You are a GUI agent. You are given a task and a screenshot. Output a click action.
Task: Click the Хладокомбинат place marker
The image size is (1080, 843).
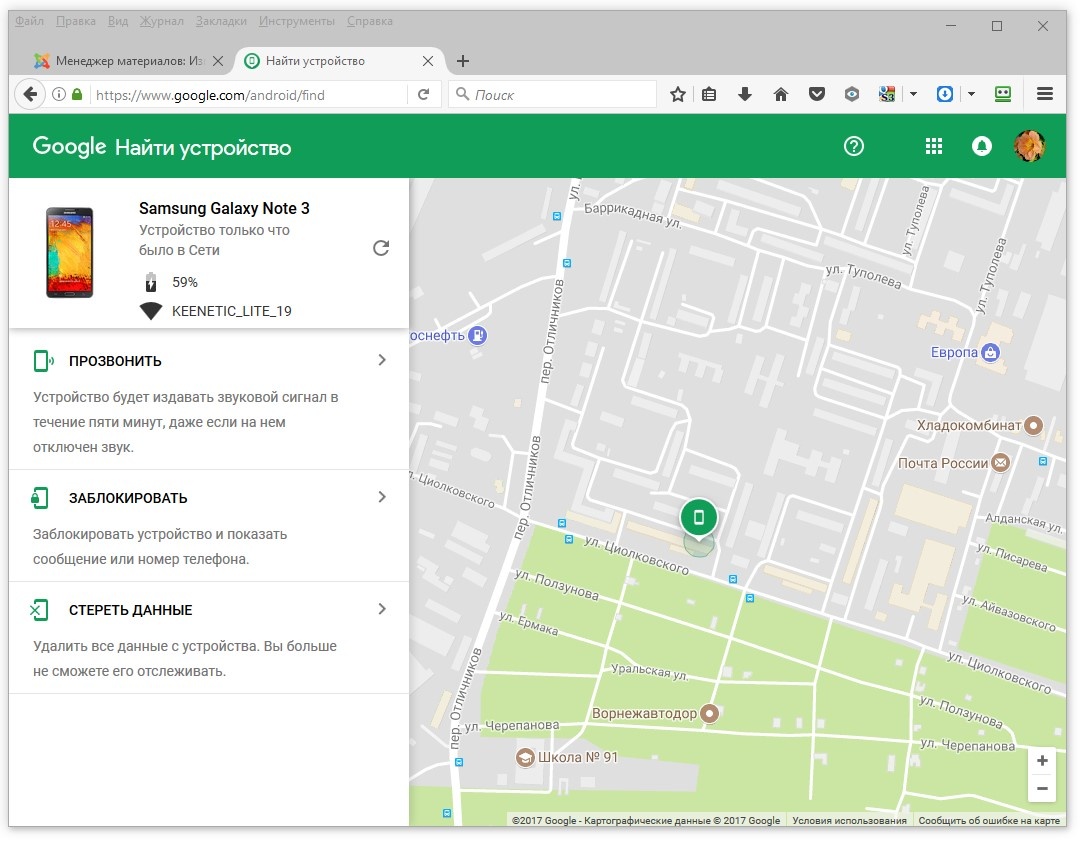[x=1033, y=425]
